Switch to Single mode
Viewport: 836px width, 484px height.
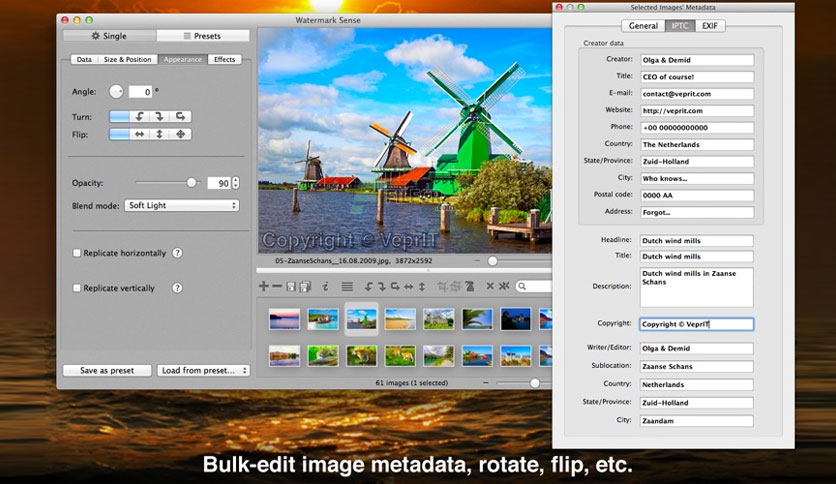pyautogui.click(x=109, y=36)
